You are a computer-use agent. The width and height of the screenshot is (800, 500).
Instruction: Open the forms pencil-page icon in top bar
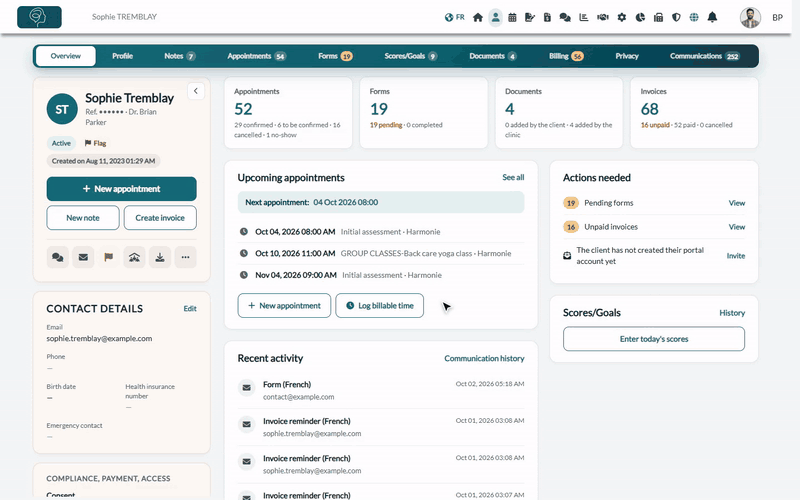530,17
